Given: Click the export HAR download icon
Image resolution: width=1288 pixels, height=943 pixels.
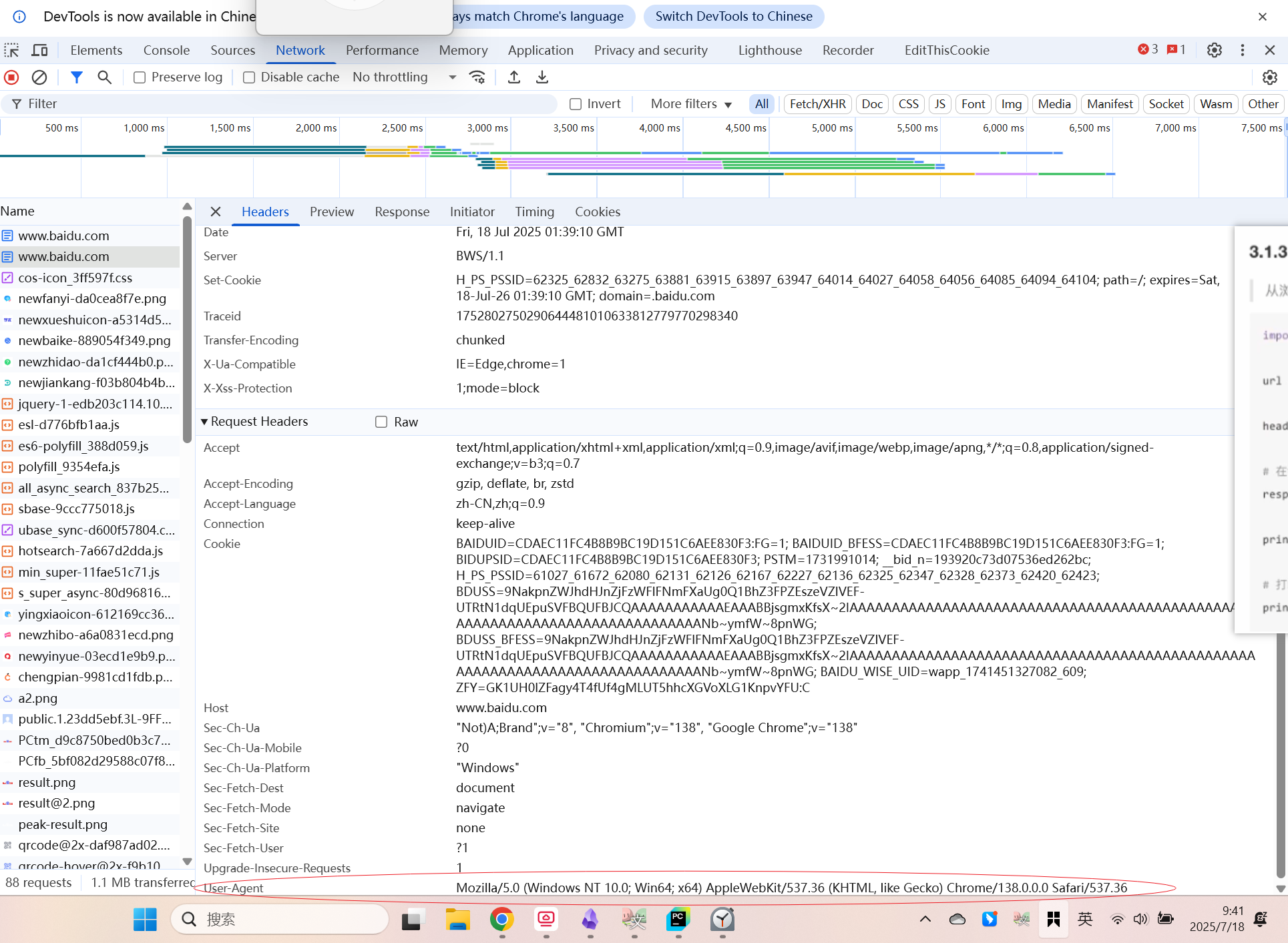Looking at the screenshot, I should coord(542,77).
